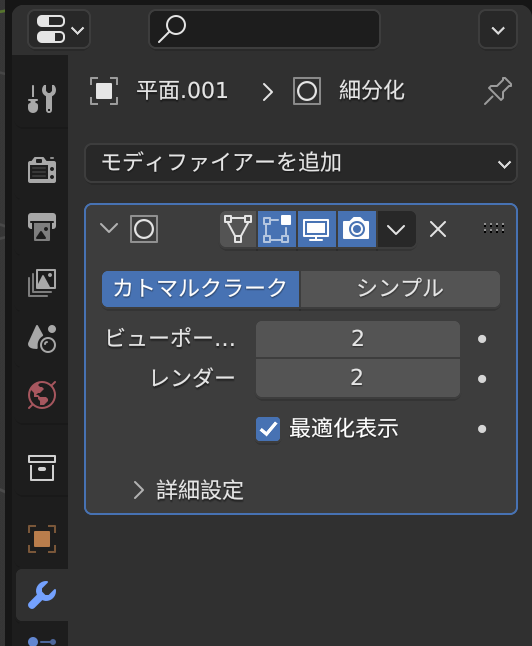
Task: Open the Scene properties tab
Action: [x=42, y=339]
